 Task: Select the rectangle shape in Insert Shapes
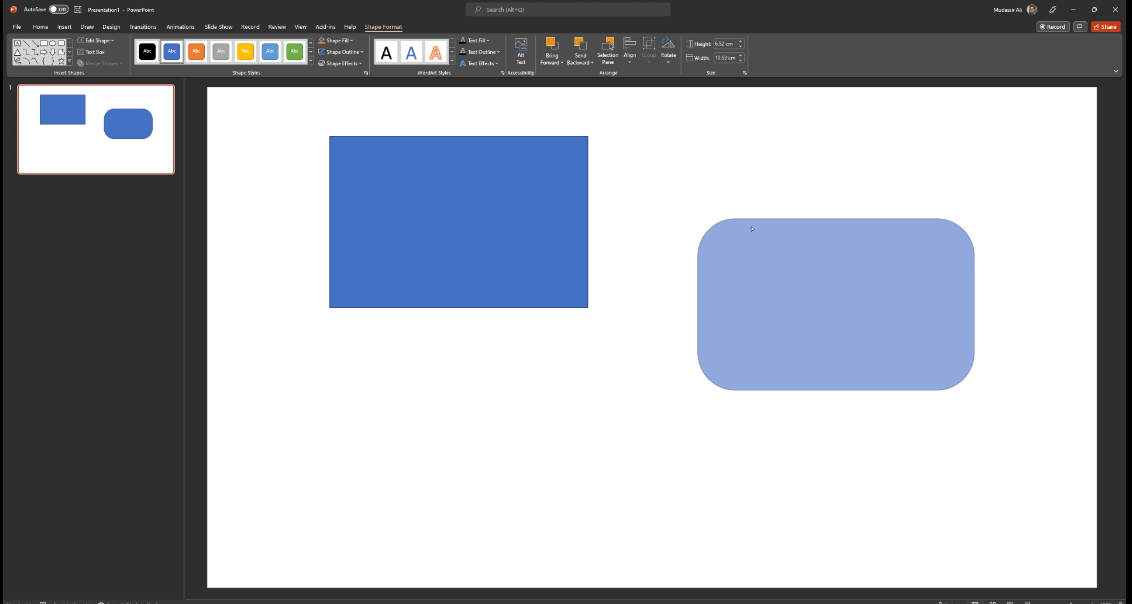point(44,43)
